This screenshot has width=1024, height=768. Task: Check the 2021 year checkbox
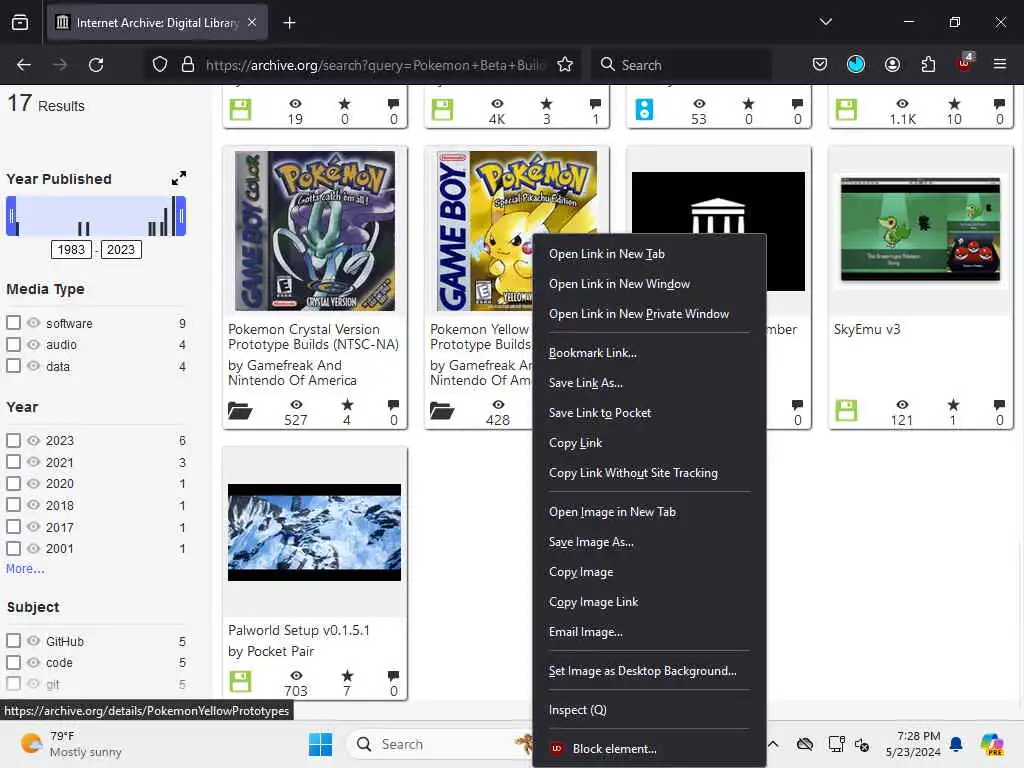[13, 462]
